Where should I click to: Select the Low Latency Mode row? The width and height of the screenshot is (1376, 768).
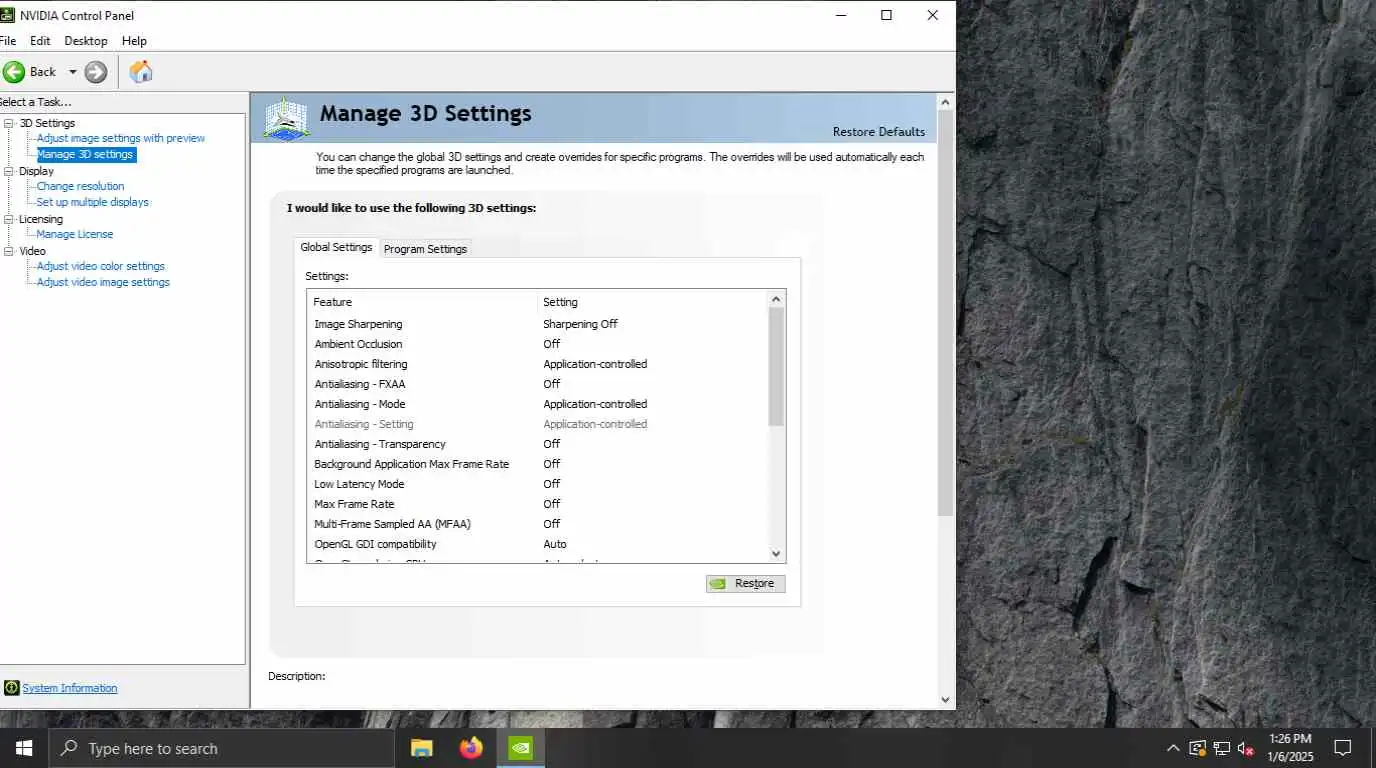point(538,484)
